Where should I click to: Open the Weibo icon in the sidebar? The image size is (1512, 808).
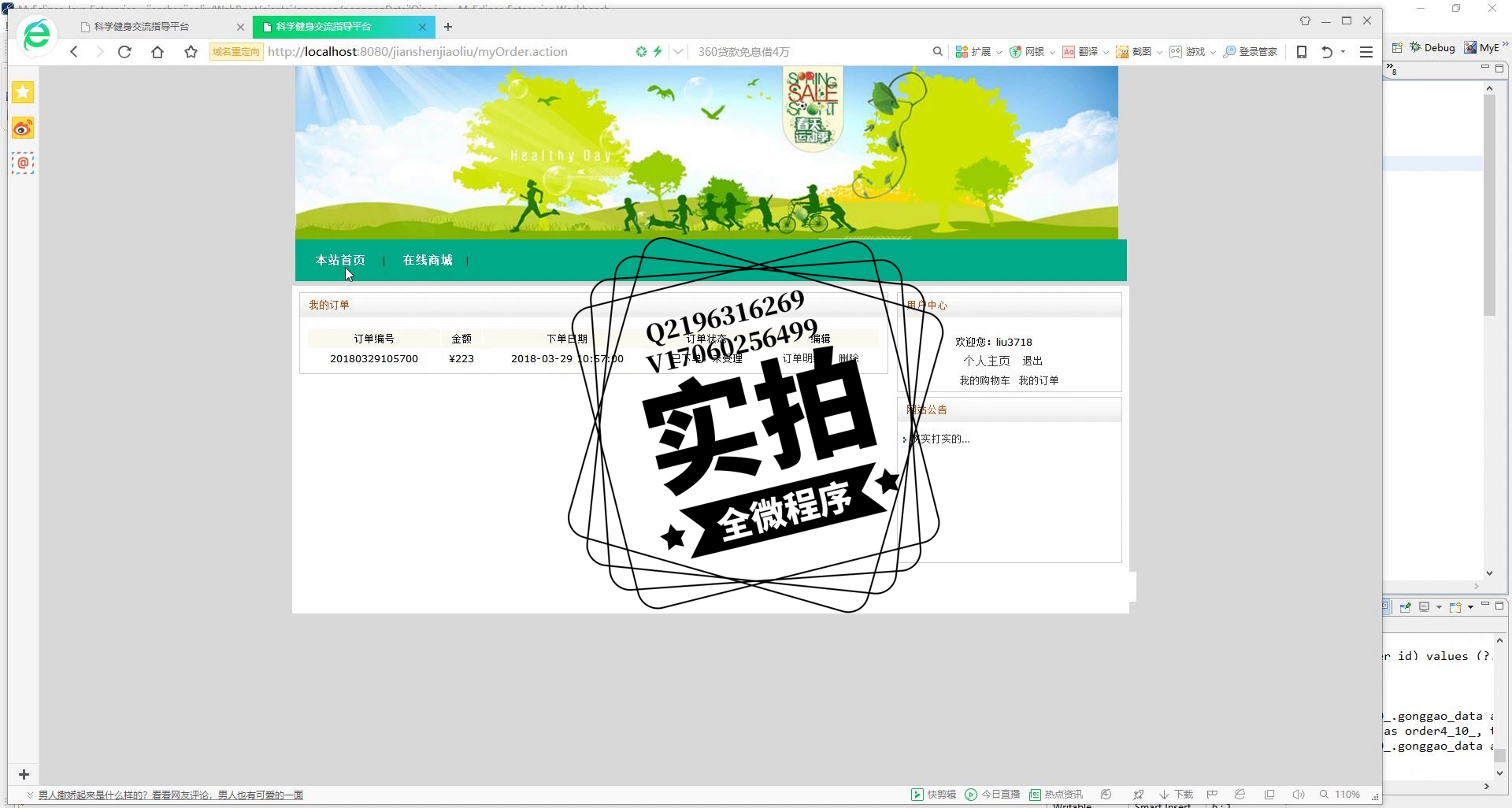point(23,128)
